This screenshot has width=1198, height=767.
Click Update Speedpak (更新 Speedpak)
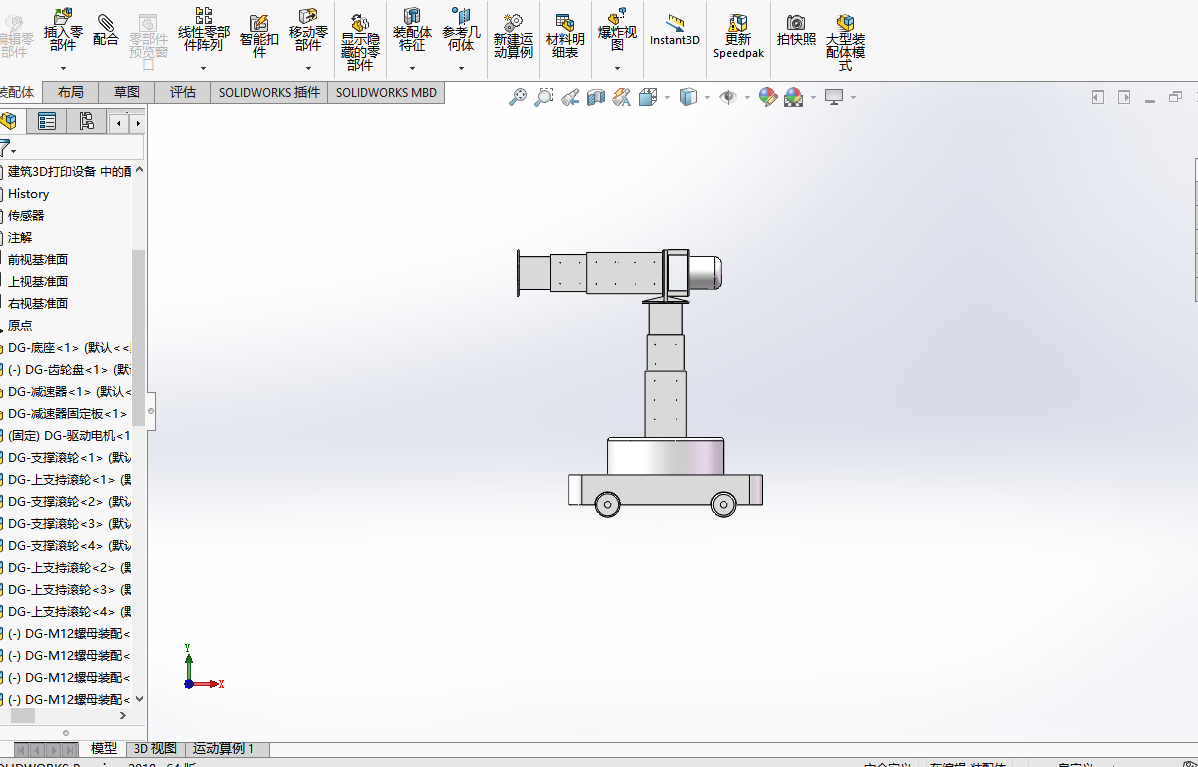(738, 35)
